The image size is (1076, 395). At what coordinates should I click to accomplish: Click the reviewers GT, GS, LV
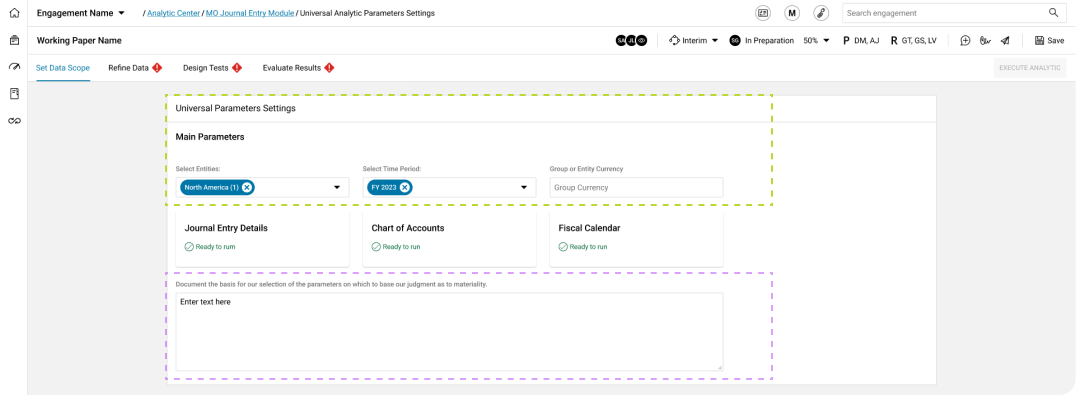(x=913, y=40)
